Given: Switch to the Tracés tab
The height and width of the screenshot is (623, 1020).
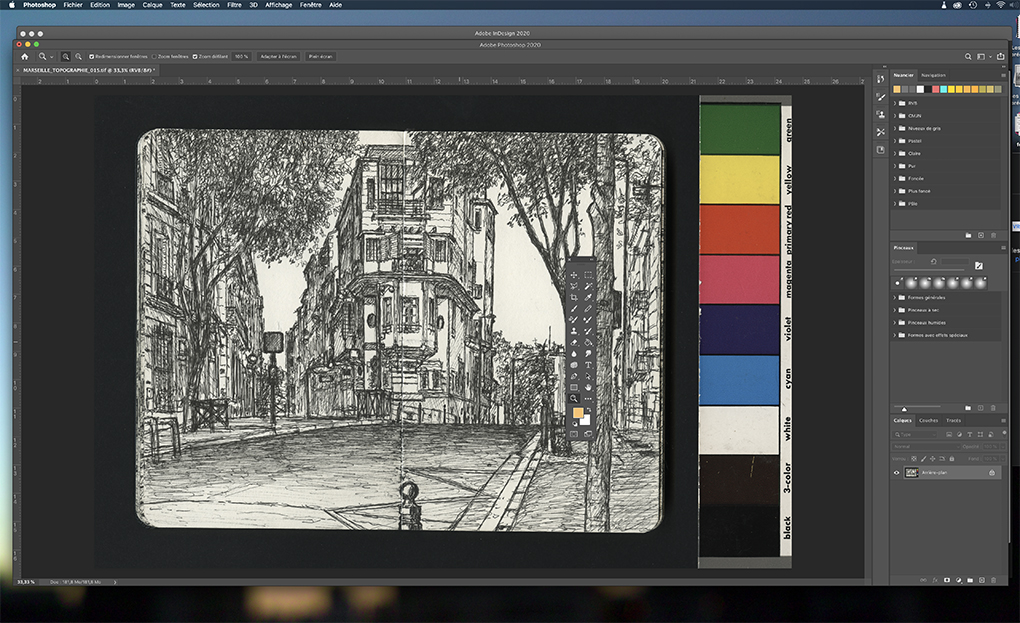Looking at the screenshot, I should pyautogui.click(x=954, y=421).
